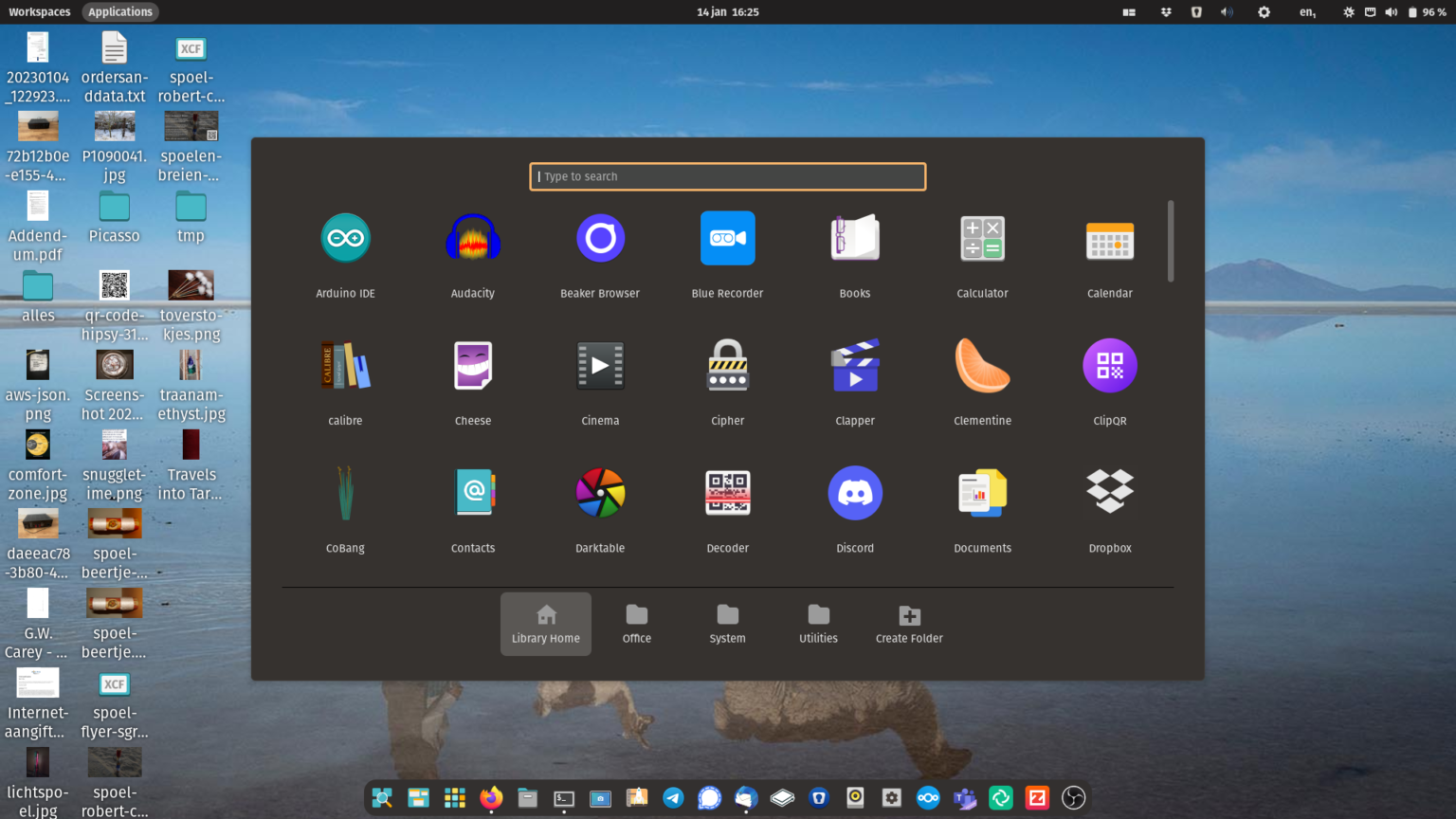Open Dropbox

coord(1109,492)
